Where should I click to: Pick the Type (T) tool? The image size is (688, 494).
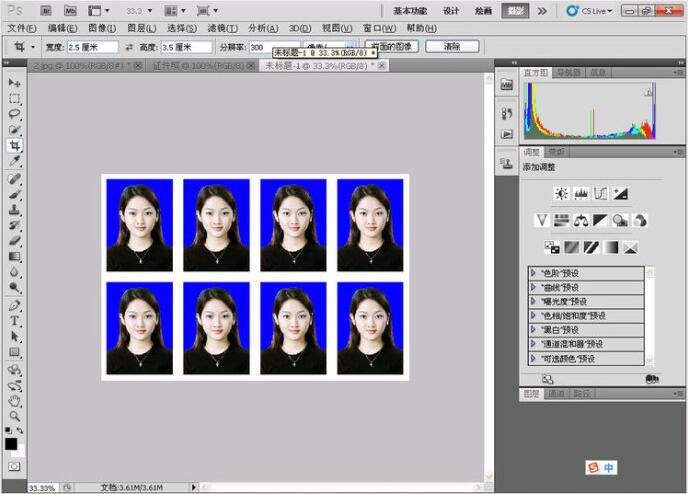[x=15, y=321]
